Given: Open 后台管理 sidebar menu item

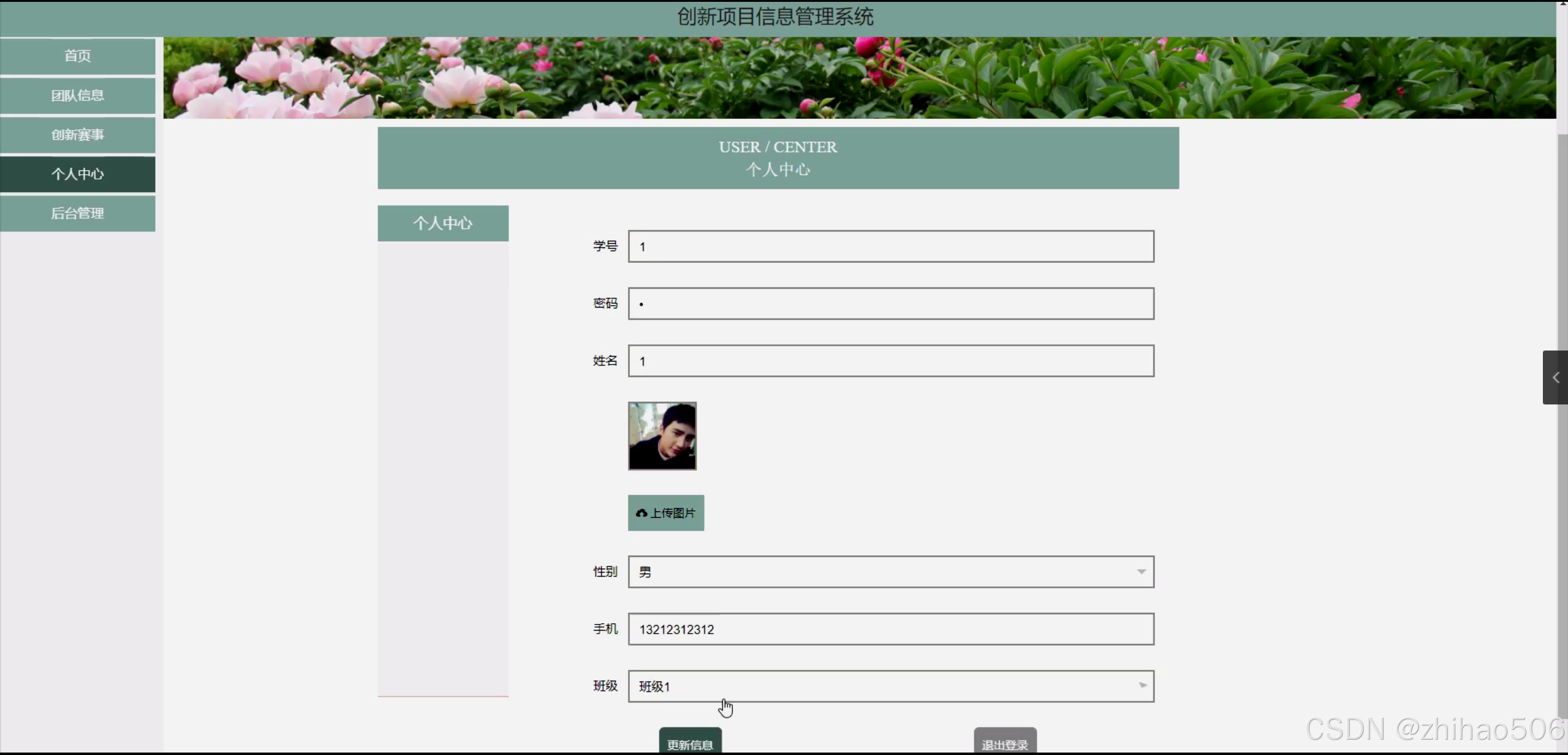Looking at the screenshot, I should pos(78,213).
